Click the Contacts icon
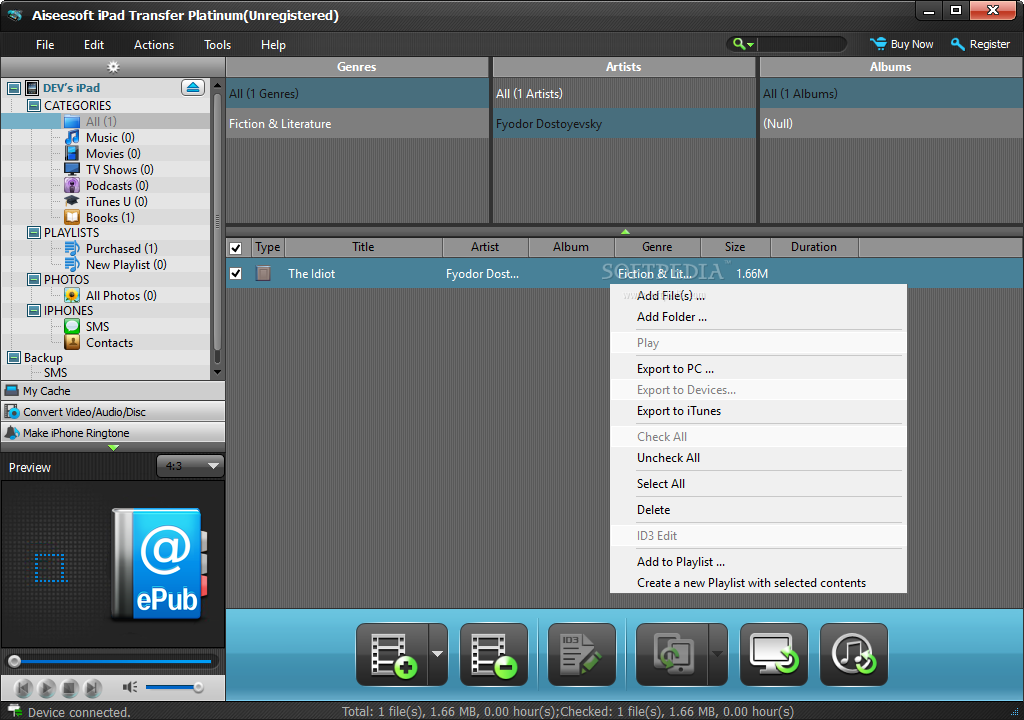This screenshot has width=1024, height=720. tap(72, 343)
